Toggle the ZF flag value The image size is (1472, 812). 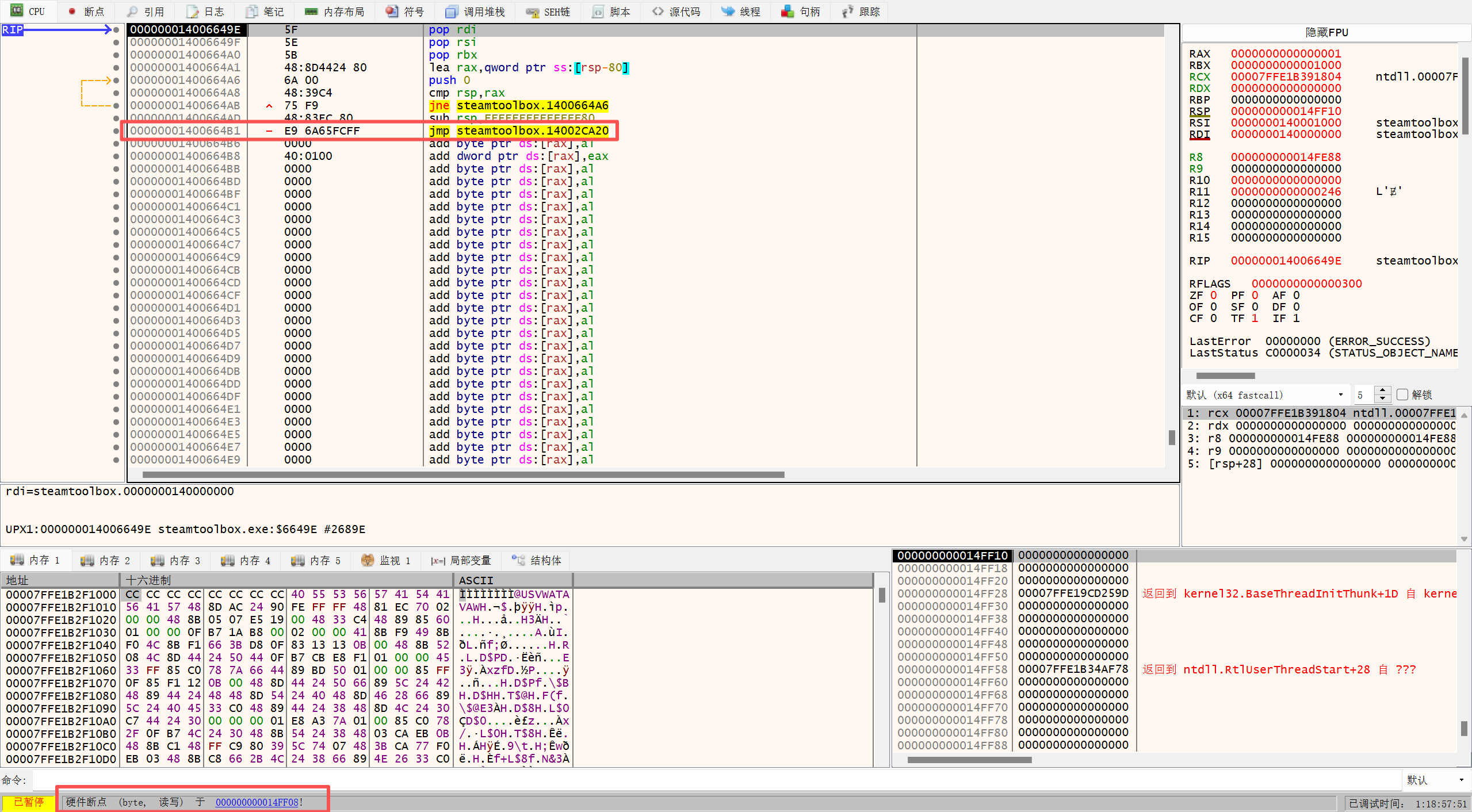1214,295
